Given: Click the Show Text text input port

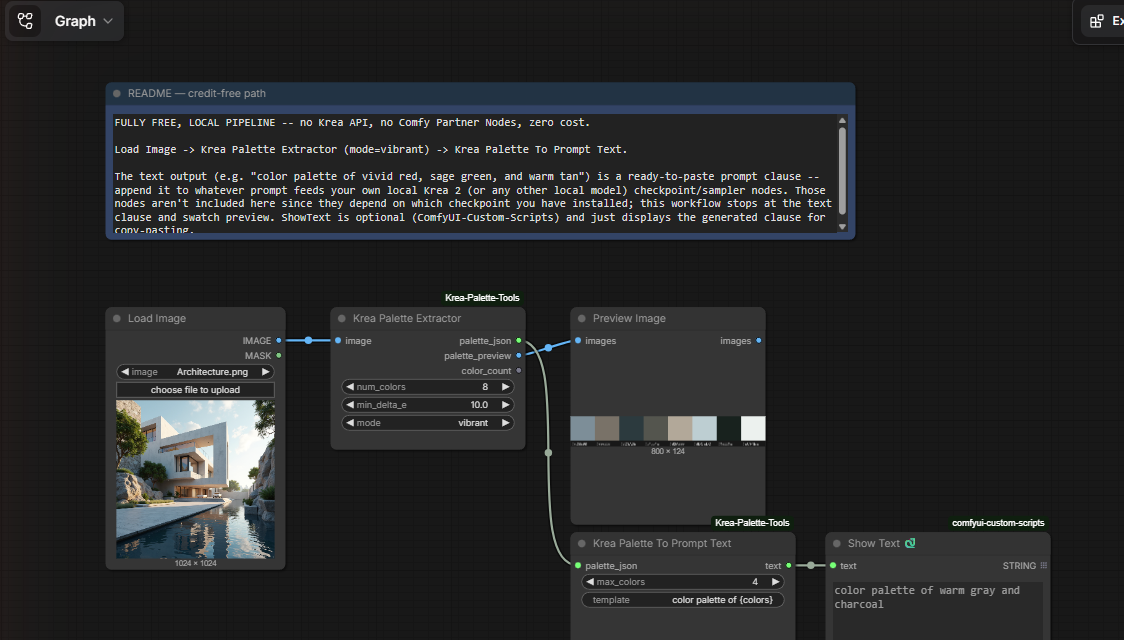Looking at the screenshot, I should click(x=833, y=565).
